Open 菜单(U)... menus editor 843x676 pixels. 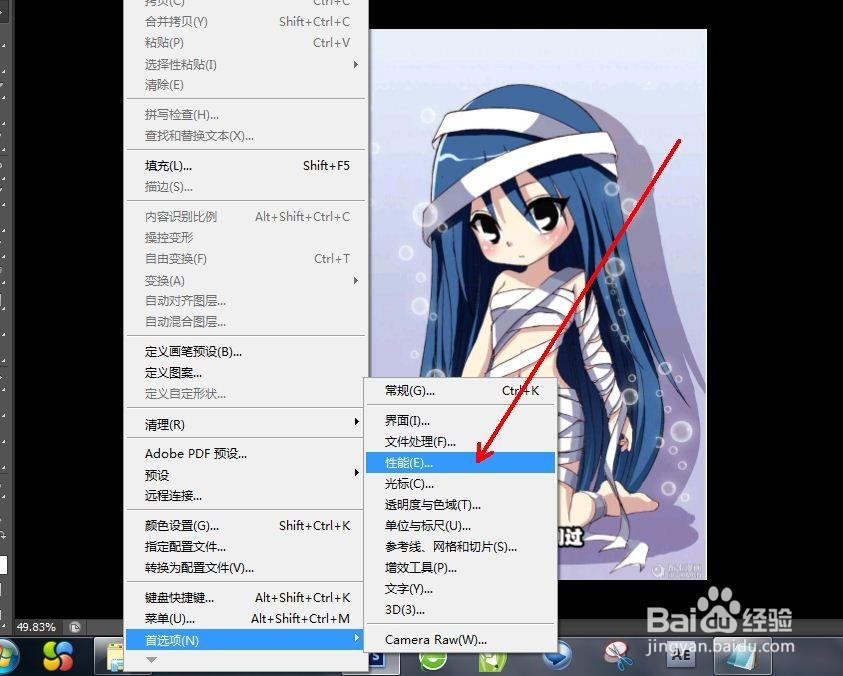[x=245, y=618]
